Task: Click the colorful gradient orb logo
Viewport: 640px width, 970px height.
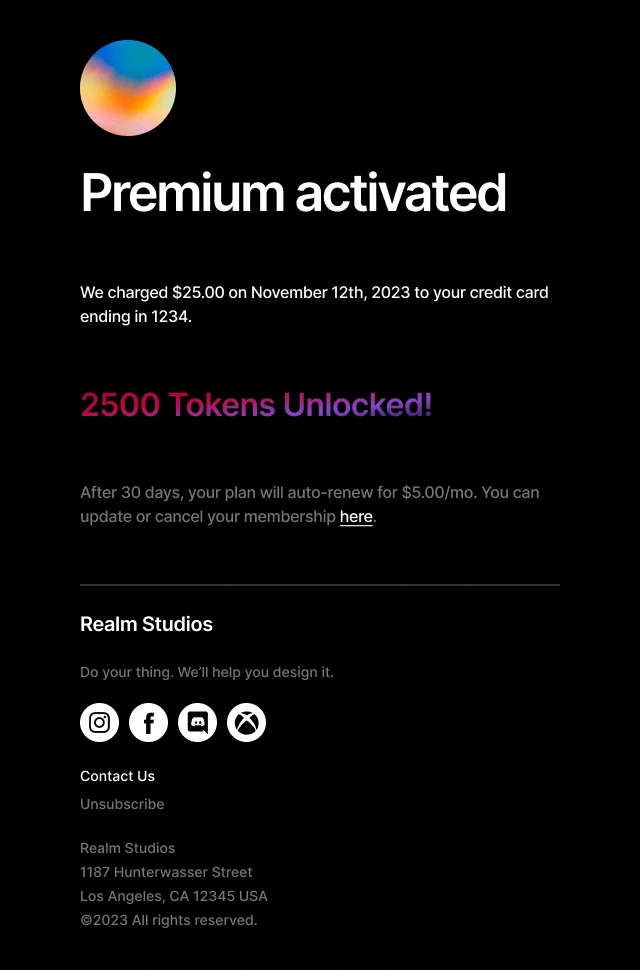Action: tap(128, 88)
